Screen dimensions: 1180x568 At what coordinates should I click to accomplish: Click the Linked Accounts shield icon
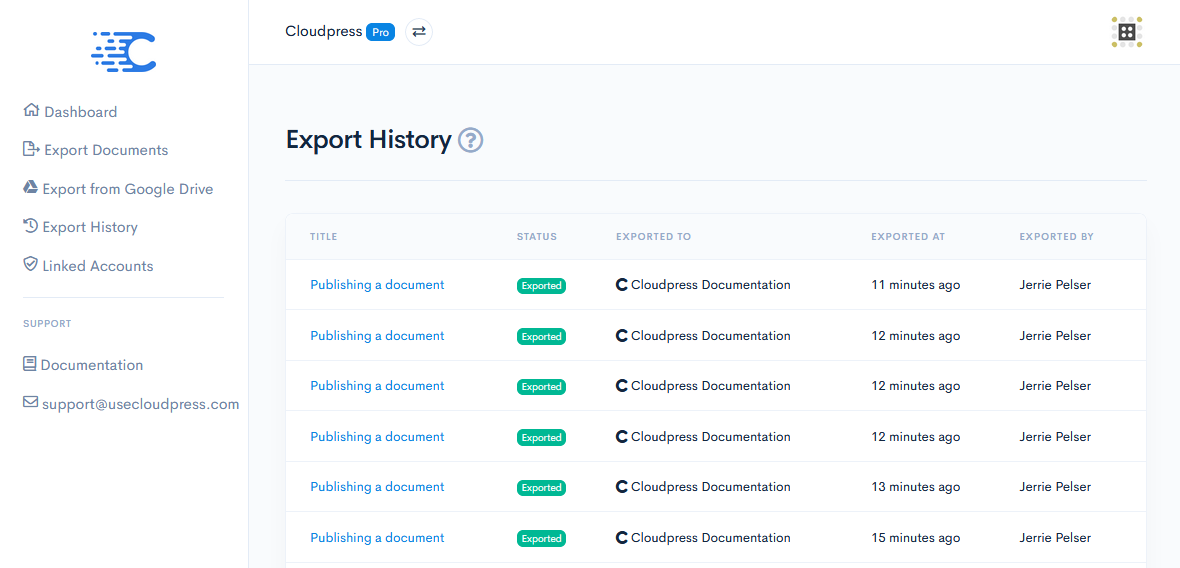(x=30, y=264)
